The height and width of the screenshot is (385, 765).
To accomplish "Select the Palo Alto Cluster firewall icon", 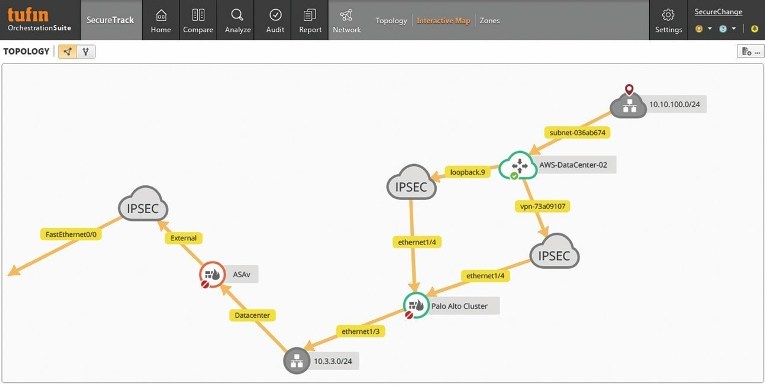I will point(416,305).
